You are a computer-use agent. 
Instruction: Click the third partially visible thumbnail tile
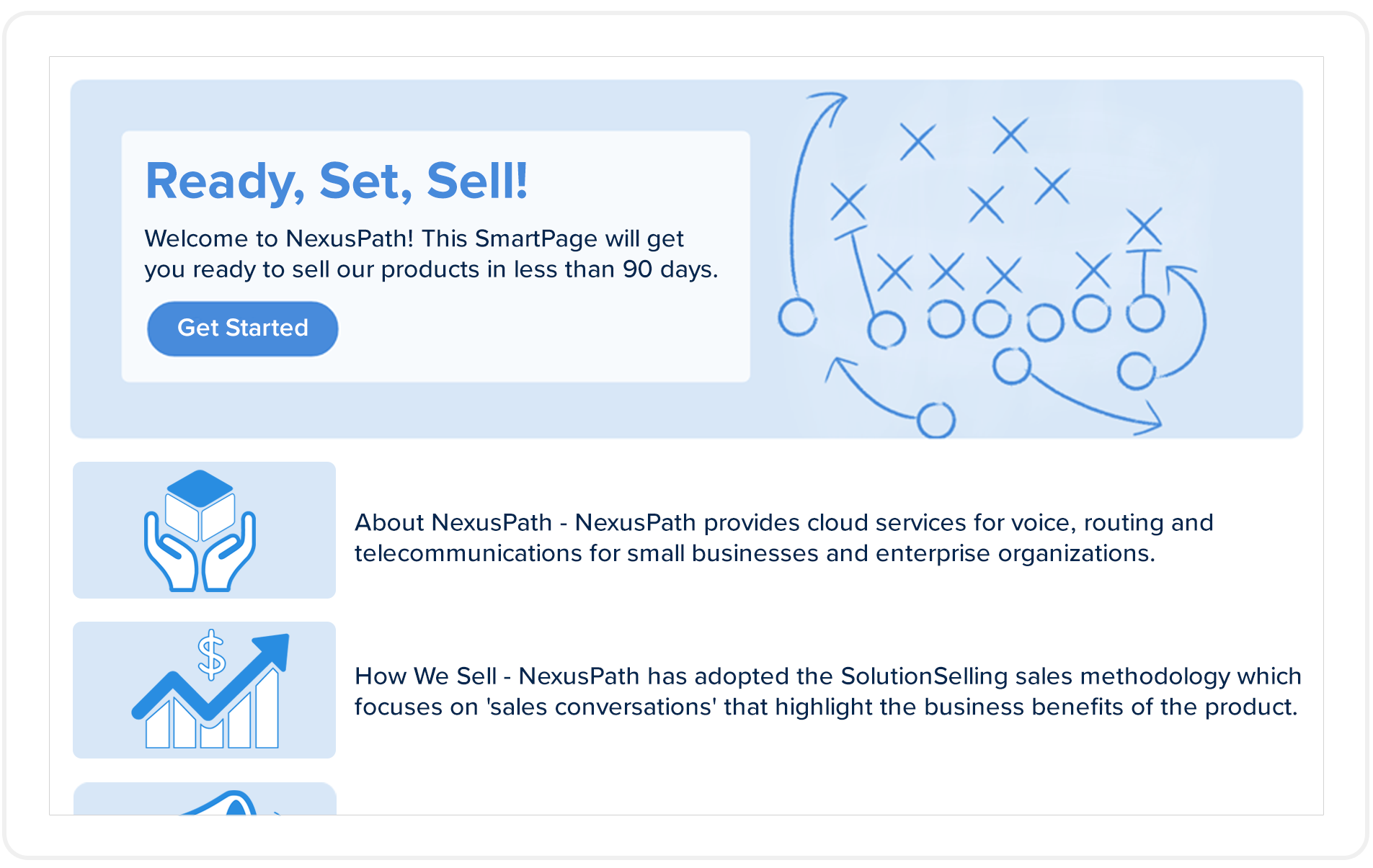pos(205,799)
